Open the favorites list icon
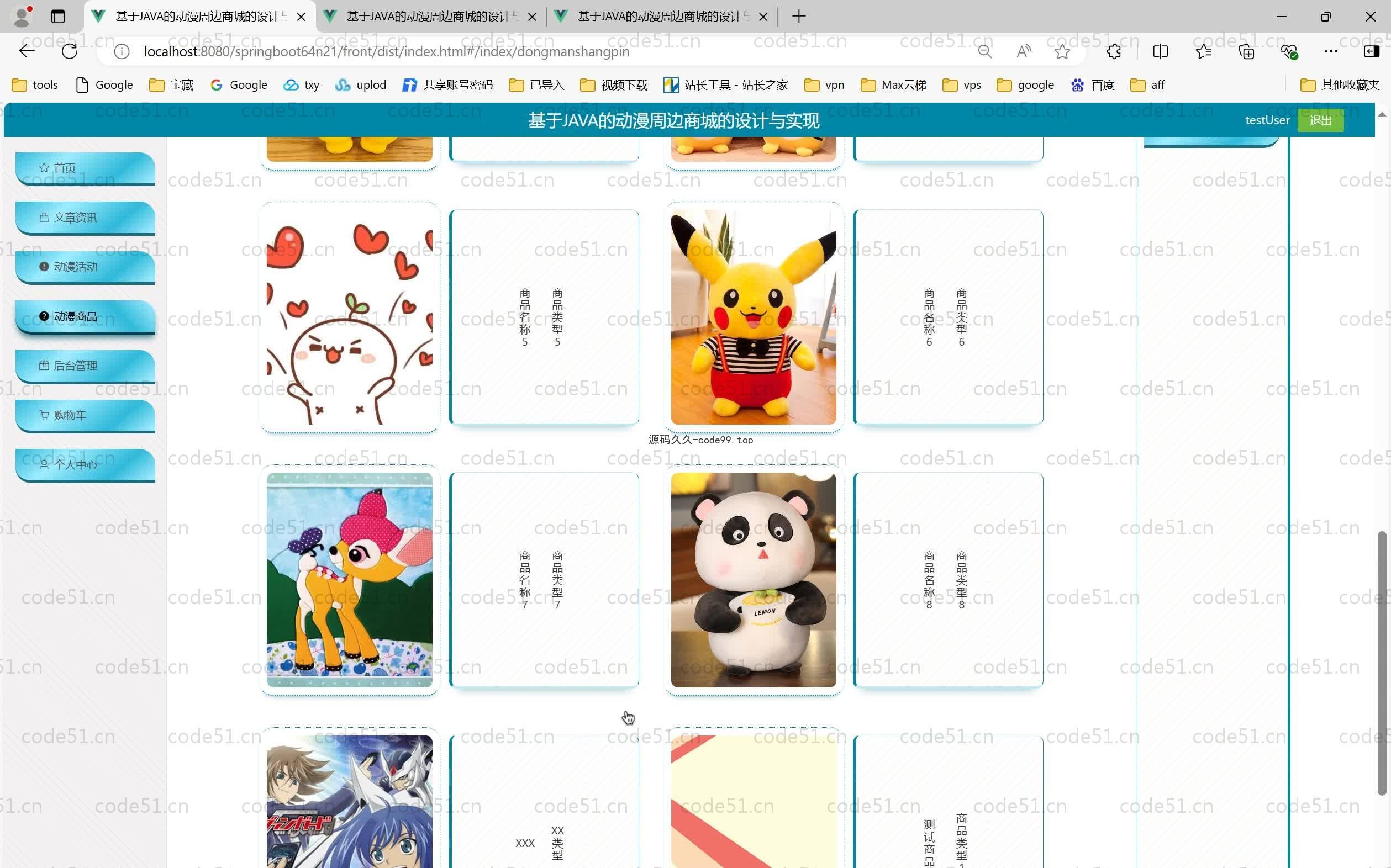 (1203, 52)
